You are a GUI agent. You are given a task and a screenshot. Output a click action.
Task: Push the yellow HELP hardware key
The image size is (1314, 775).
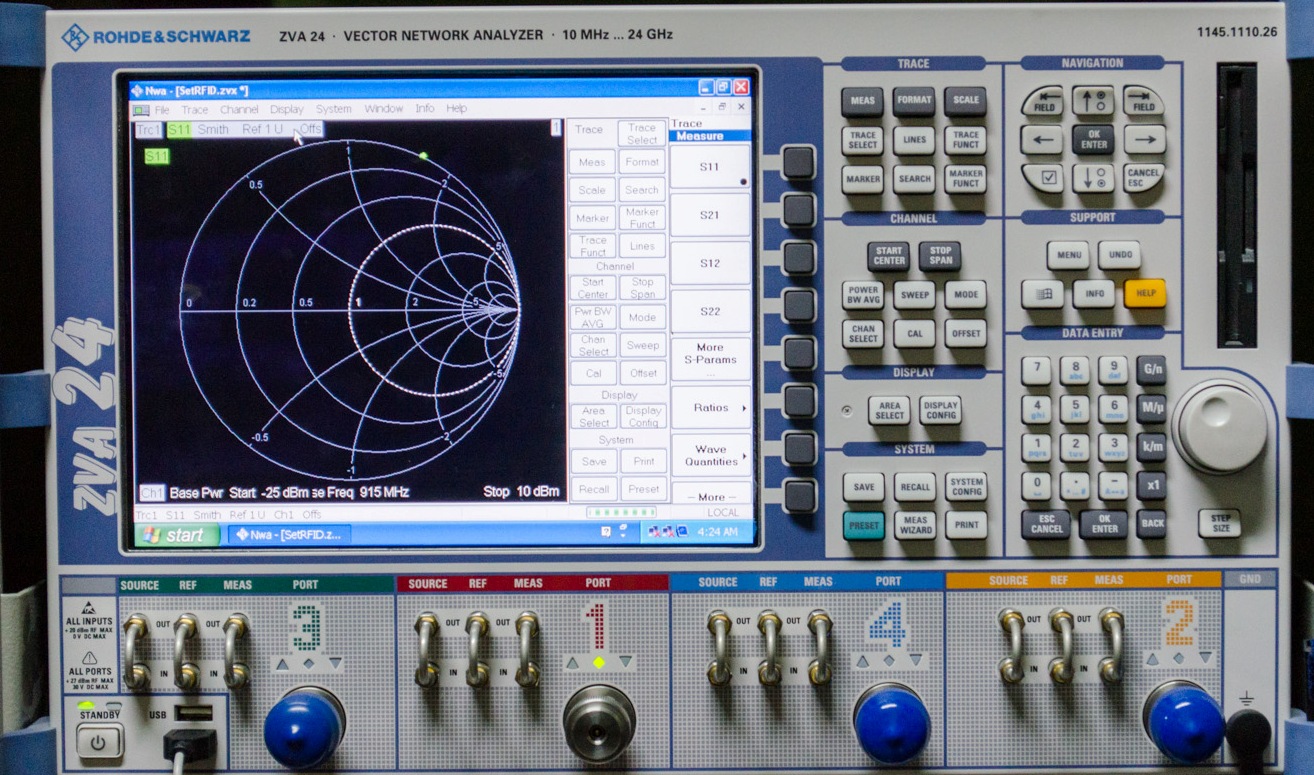1145,294
